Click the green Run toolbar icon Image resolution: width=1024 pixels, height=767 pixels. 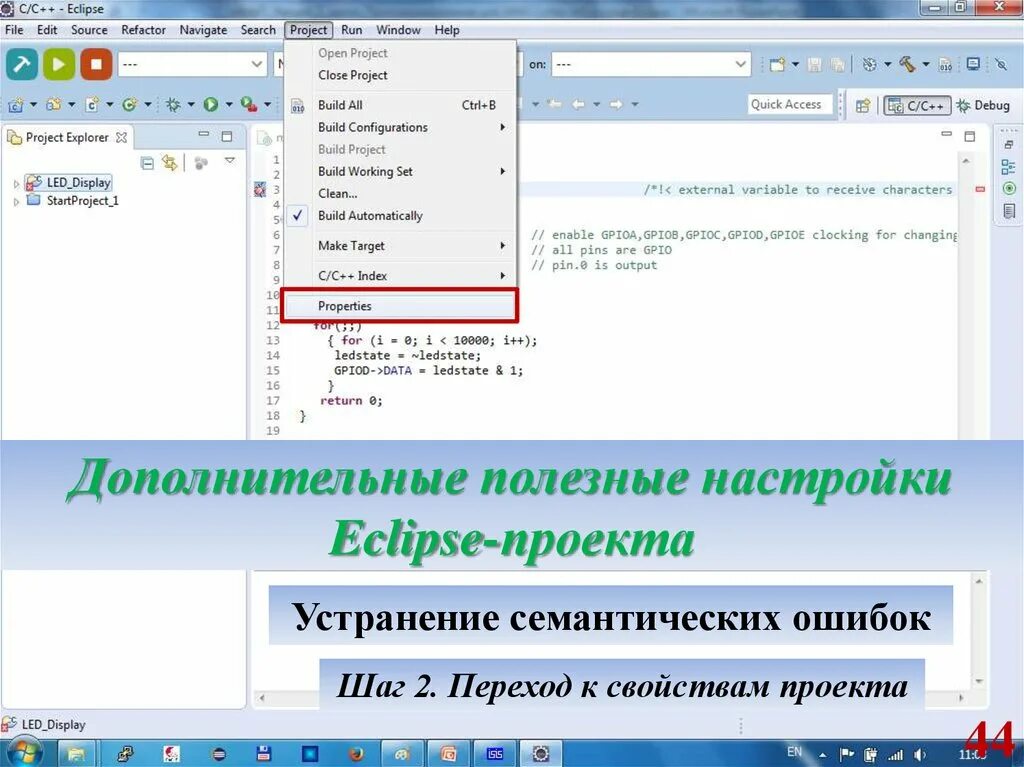point(210,105)
